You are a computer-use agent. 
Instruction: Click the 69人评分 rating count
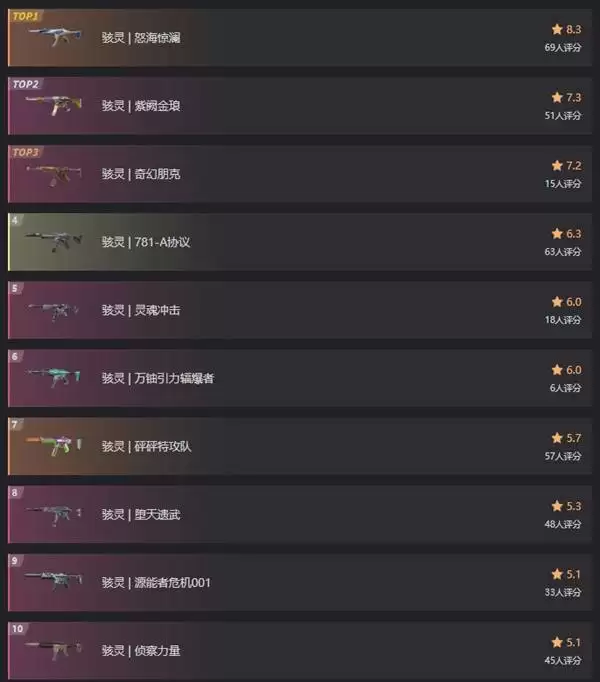tap(563, 47)
